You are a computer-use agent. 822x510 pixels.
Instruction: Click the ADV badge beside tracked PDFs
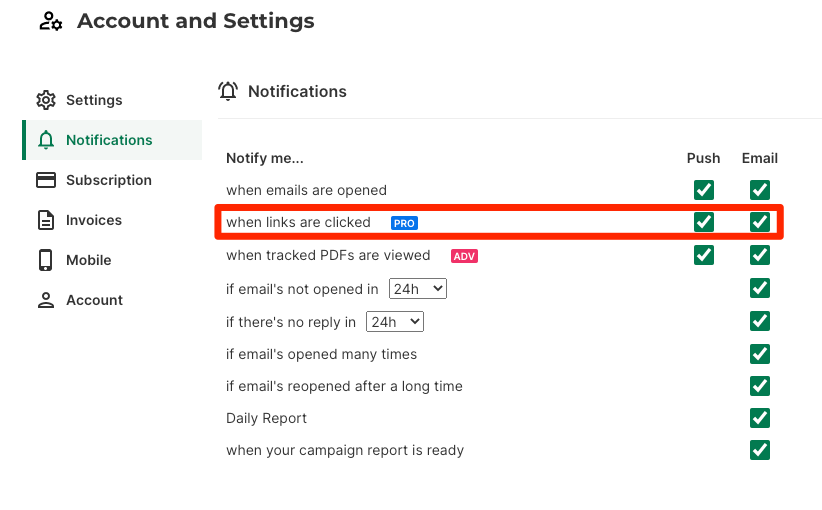(464, 256)
